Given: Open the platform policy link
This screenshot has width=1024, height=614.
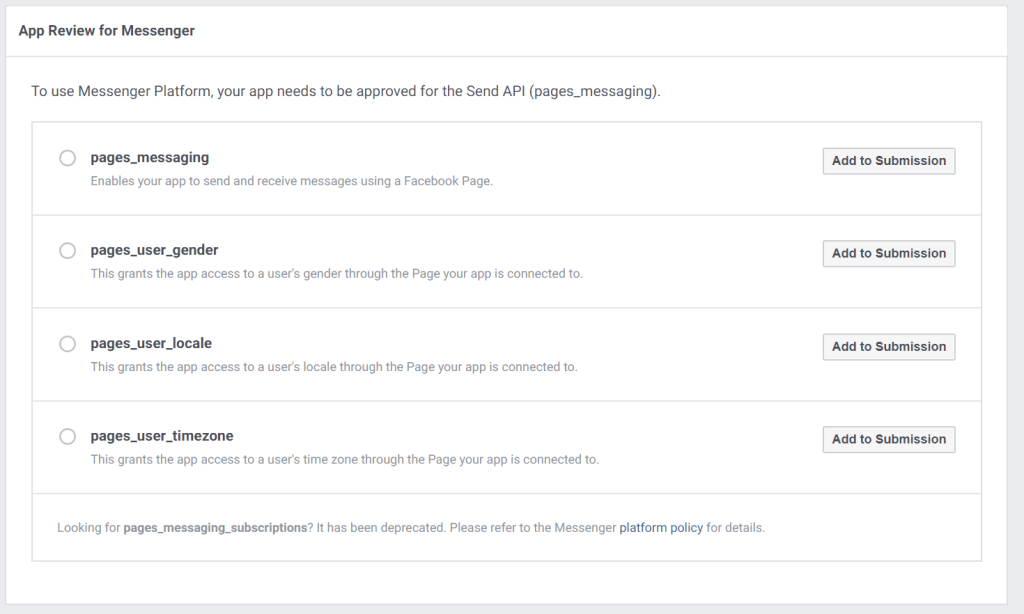Looking at the screenshot, I should point(661,527).
